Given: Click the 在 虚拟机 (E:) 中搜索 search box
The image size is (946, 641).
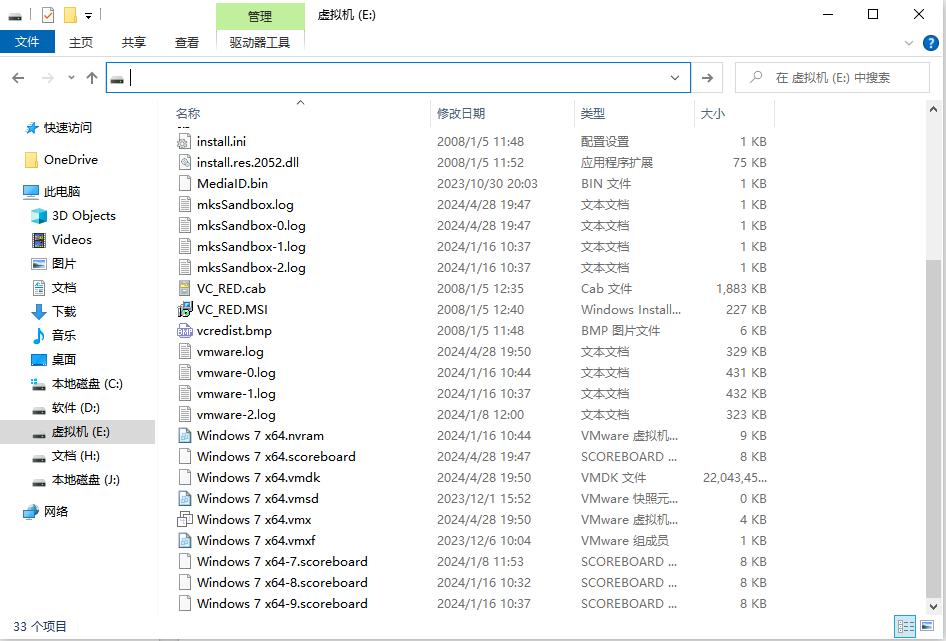Looking at the screenshot, I should pos(842,78).
